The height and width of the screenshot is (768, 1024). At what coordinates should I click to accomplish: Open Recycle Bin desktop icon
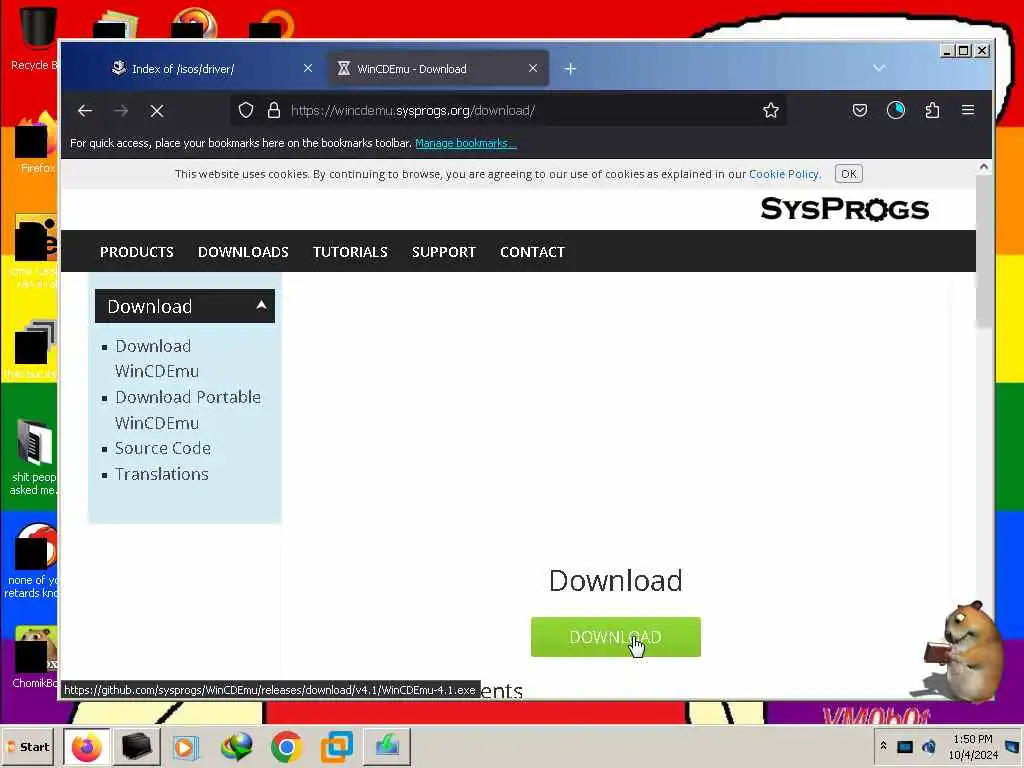coord(33,38)
